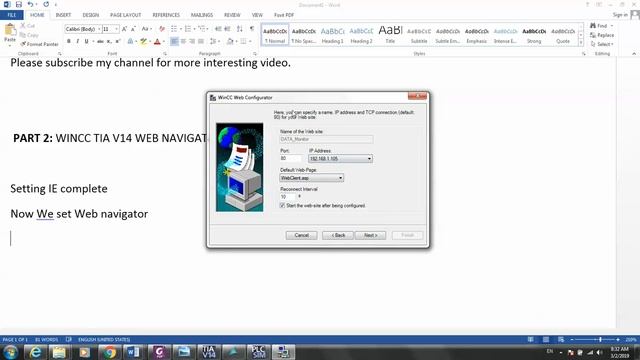Align text right
Screen dimensions: 640x360
[192, 41]
